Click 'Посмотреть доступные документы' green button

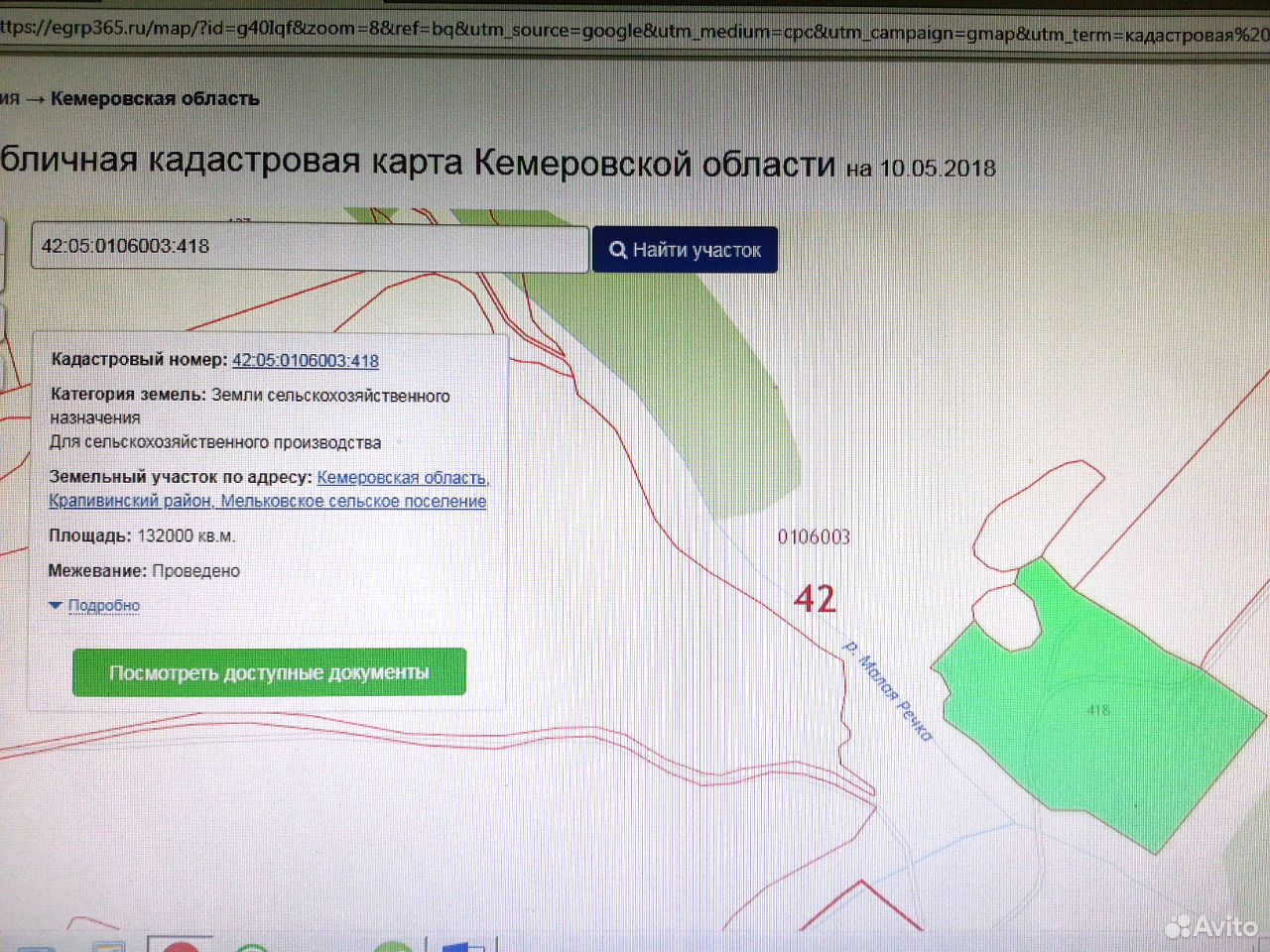point(269,672)
